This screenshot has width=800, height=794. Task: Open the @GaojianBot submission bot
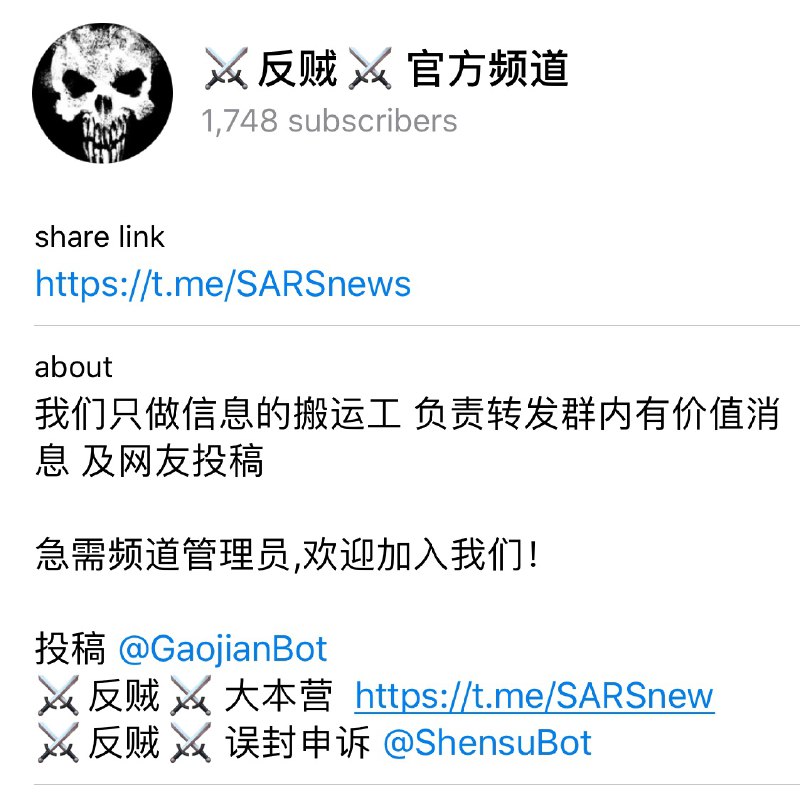(222, 649)
